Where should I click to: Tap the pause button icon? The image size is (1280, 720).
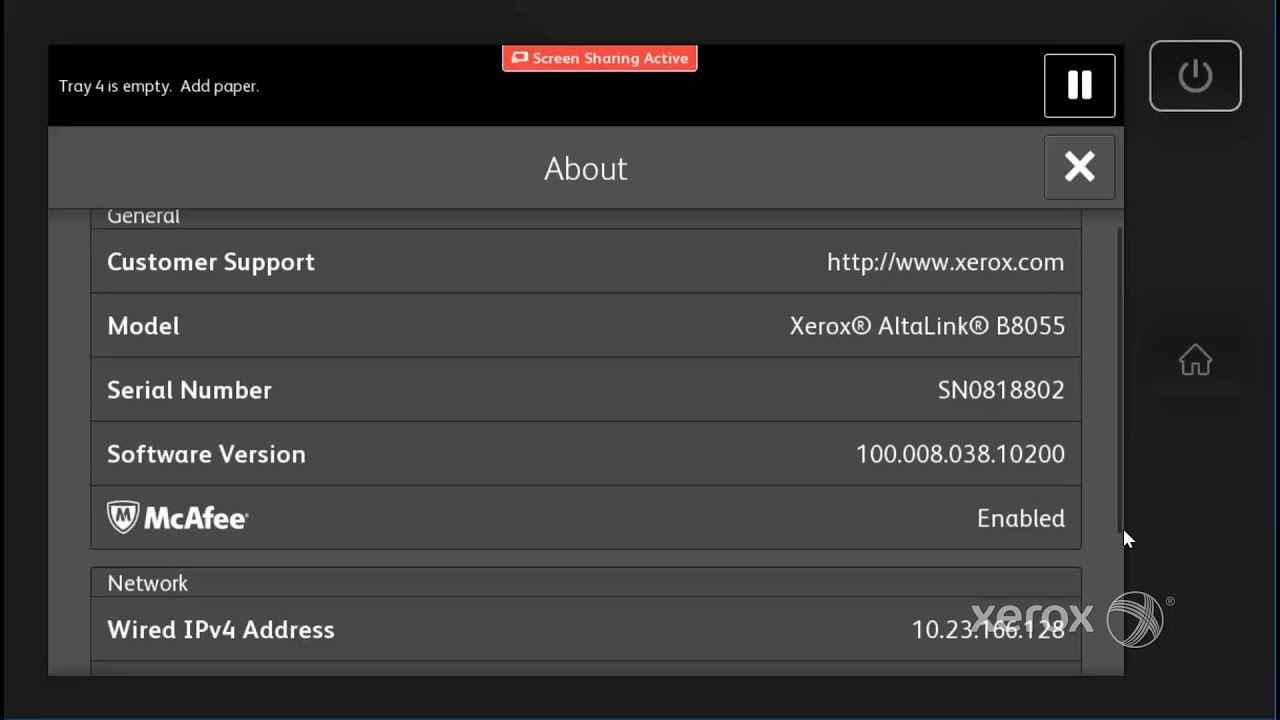tap(1079, 86)
